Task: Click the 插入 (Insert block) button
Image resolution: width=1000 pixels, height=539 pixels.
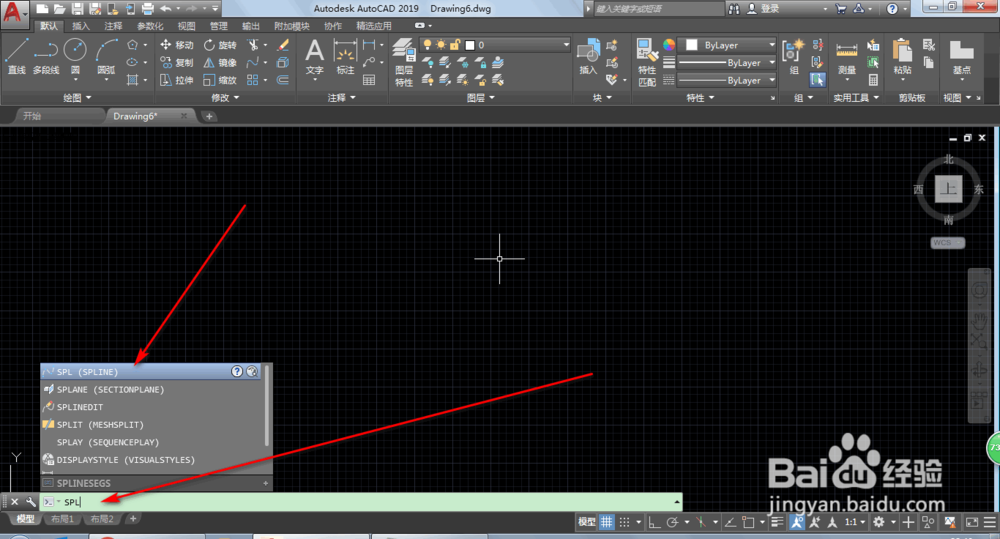Action: (x=587, y=56)
